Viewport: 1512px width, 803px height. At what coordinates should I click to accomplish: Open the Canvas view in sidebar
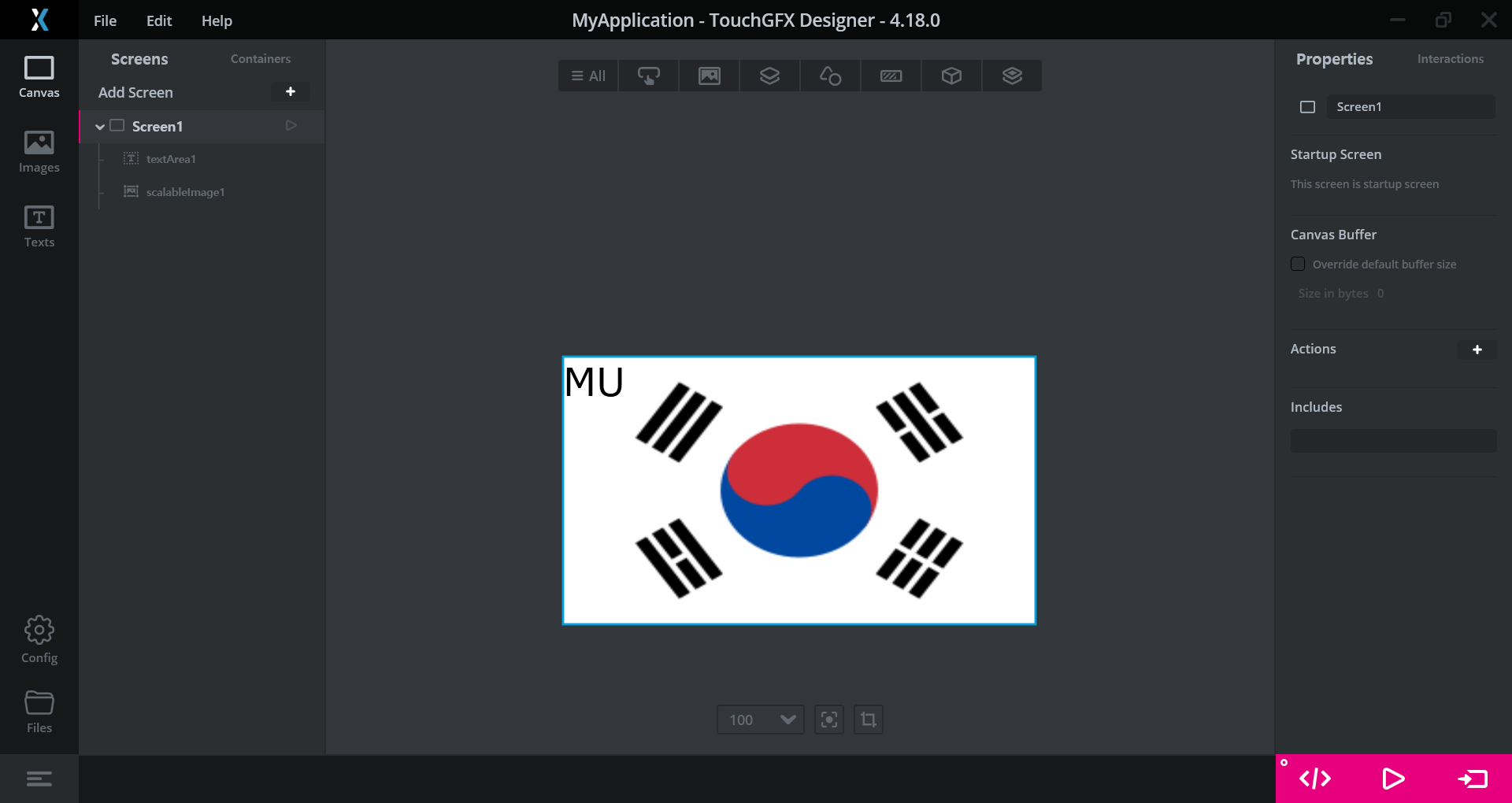(39, 77)
